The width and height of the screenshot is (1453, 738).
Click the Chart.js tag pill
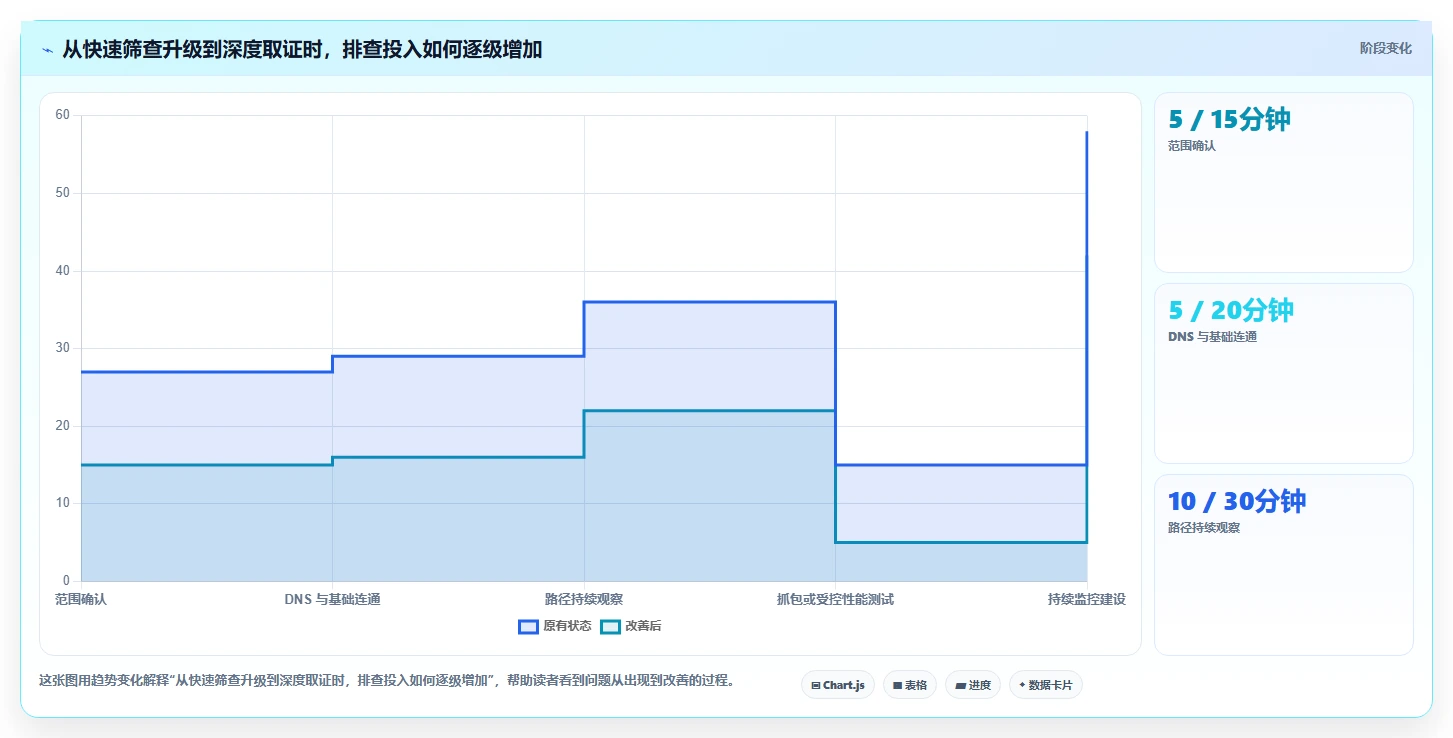click(838, 685)
